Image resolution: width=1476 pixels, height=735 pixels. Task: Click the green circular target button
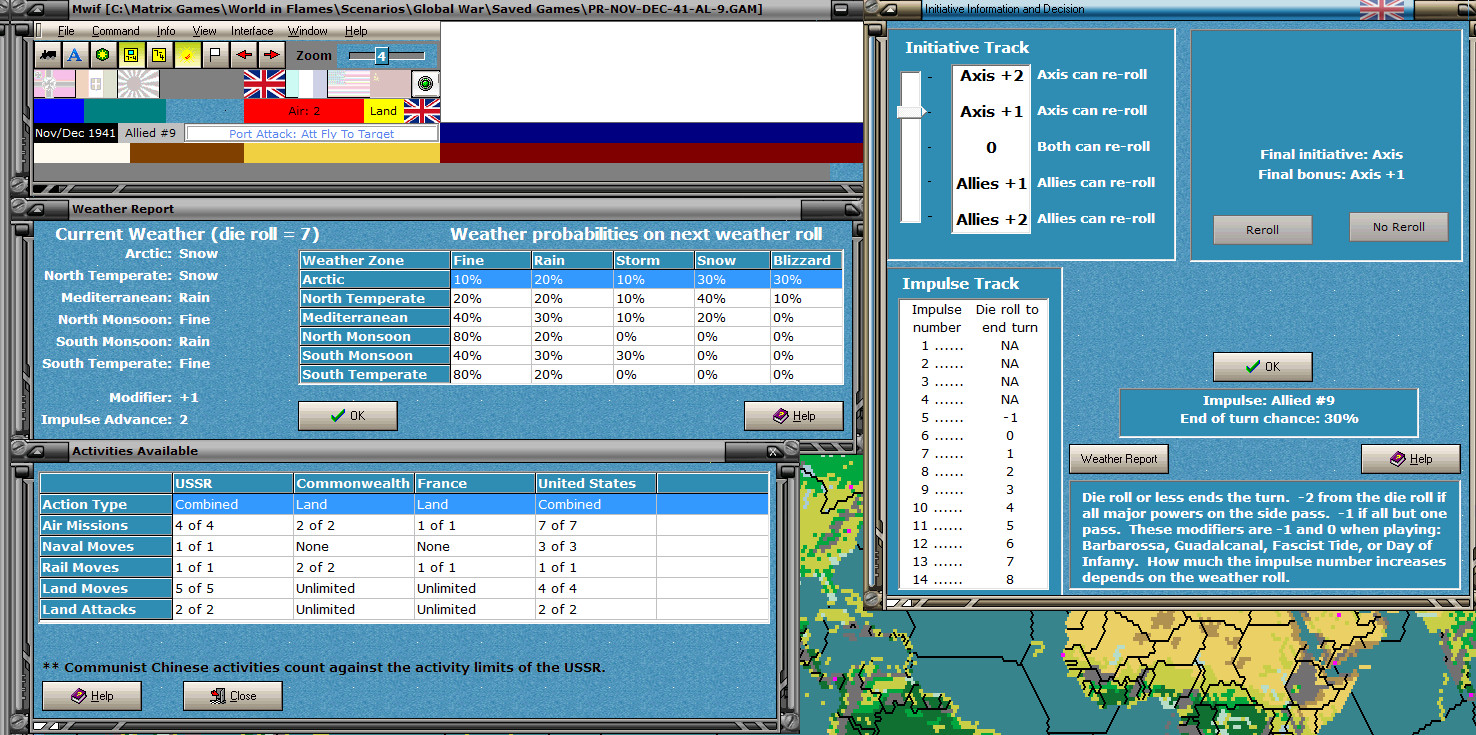(x=426, y=84)
